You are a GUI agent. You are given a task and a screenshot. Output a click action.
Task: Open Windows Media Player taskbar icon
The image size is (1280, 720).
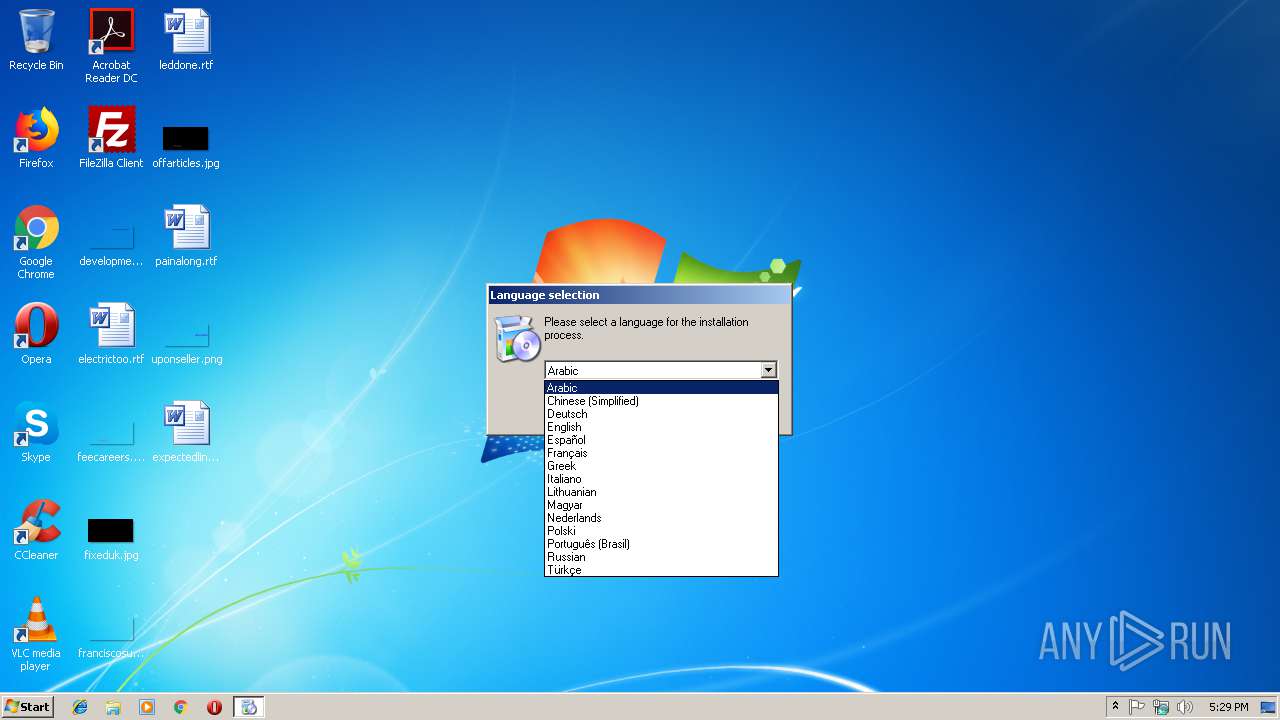point(147,707)
